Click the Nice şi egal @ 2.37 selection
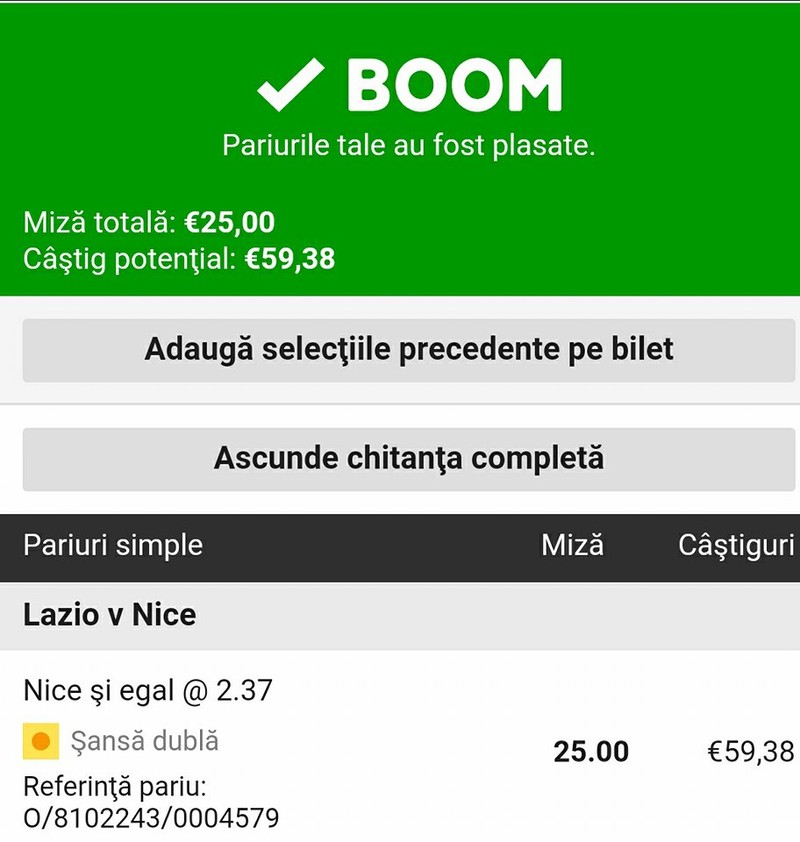Screen dimensions: 800x842 pyautogui.click(x=148, y=691)
